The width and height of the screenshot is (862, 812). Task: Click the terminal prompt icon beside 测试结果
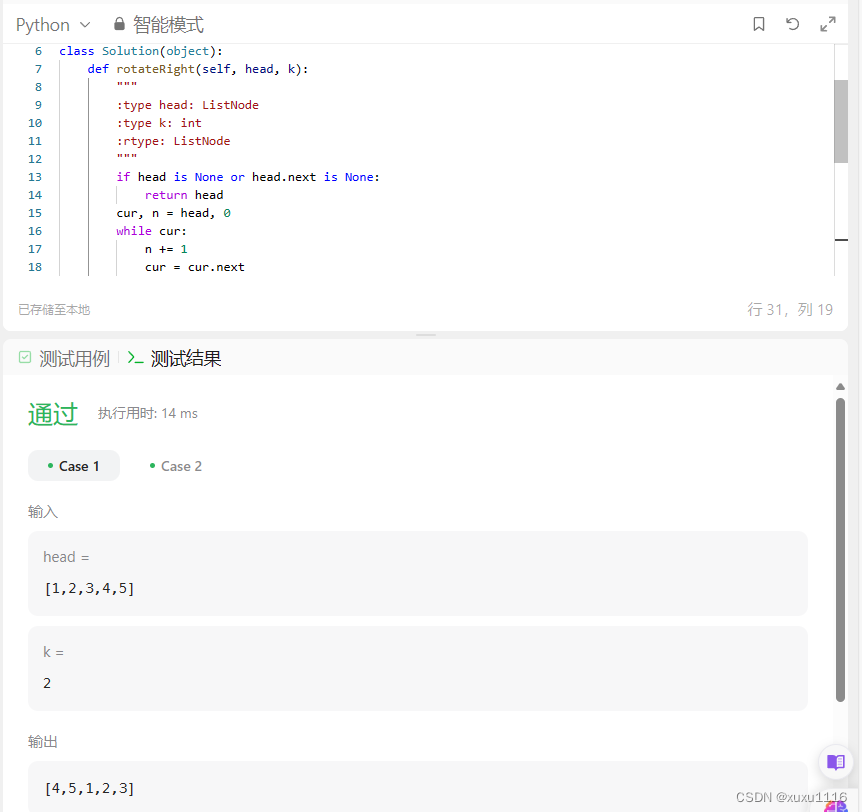135,358
